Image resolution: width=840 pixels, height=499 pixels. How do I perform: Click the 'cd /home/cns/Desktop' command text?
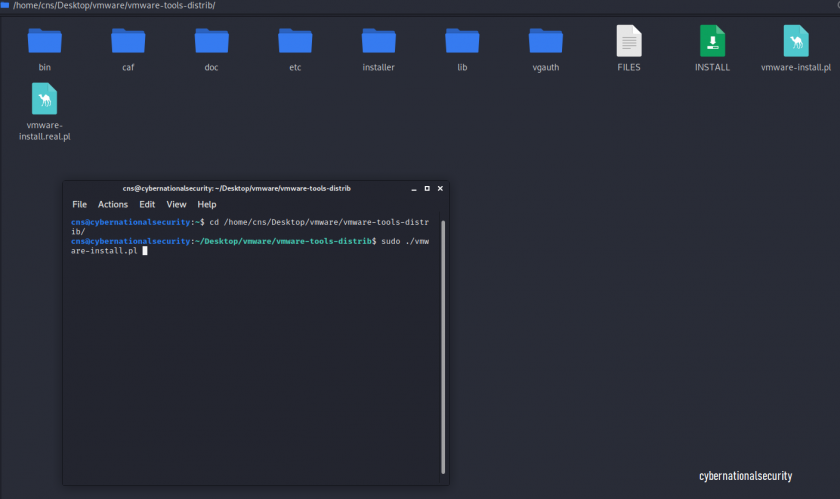pos(256,222)
